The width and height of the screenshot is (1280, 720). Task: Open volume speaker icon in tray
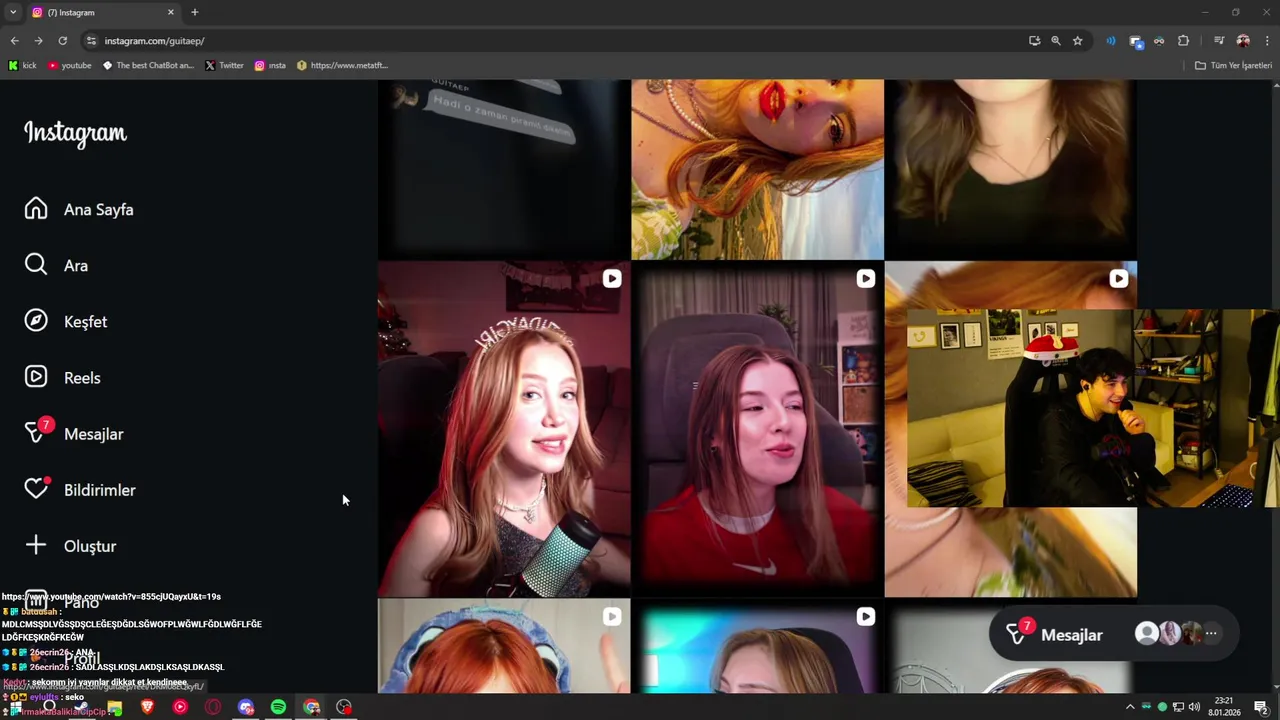pyautogui.click(x=1194, y=707)
